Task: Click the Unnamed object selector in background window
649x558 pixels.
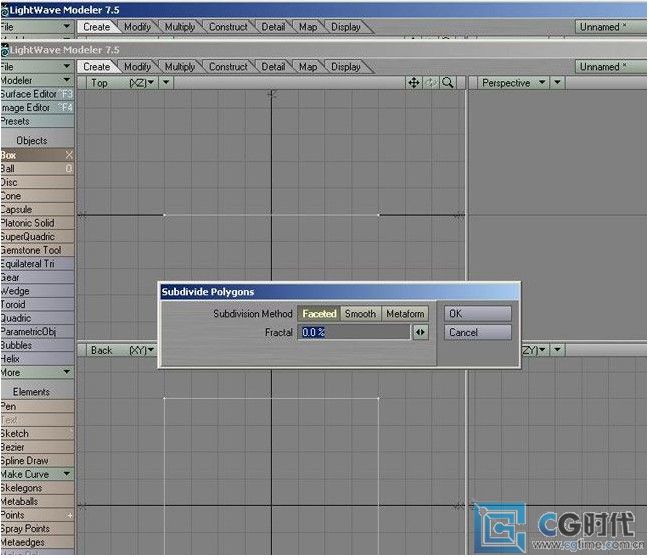Action: click(x=611, y=27)
